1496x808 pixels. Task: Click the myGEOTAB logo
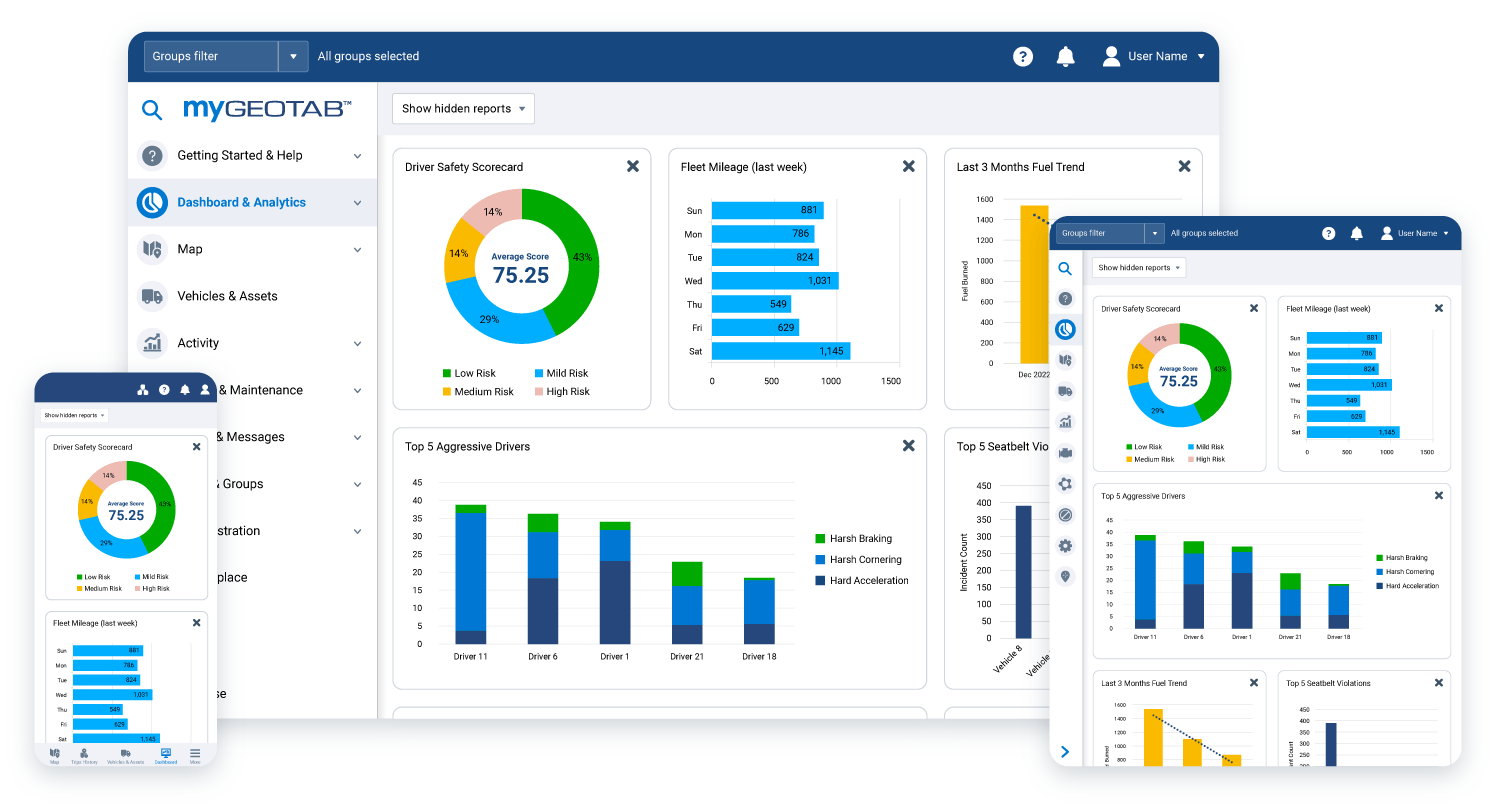click(264, 109)
